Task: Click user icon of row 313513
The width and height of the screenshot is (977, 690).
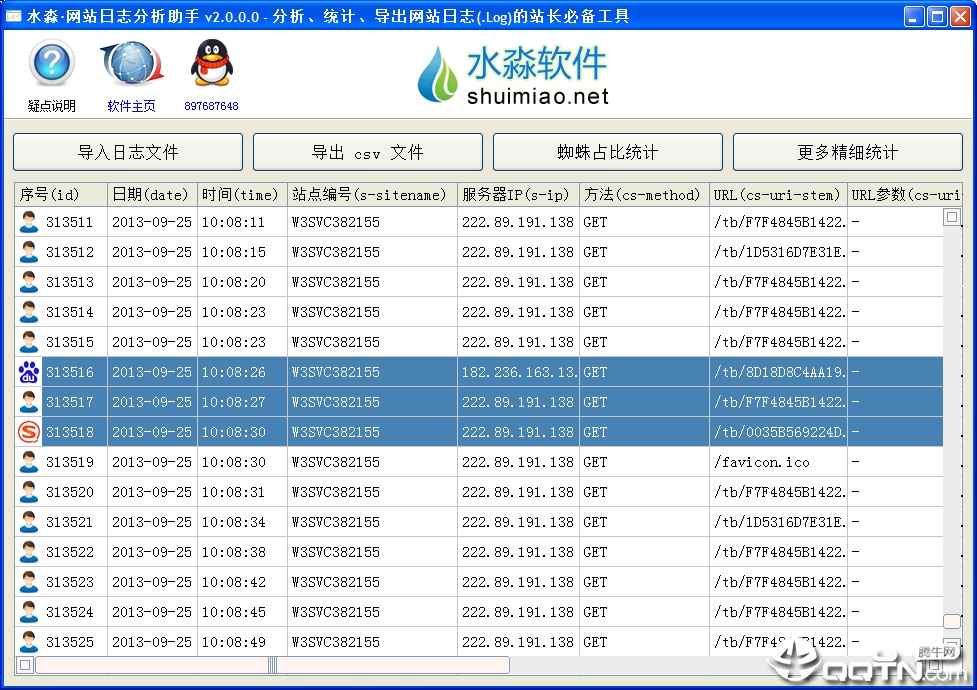Action: (29, 282)
